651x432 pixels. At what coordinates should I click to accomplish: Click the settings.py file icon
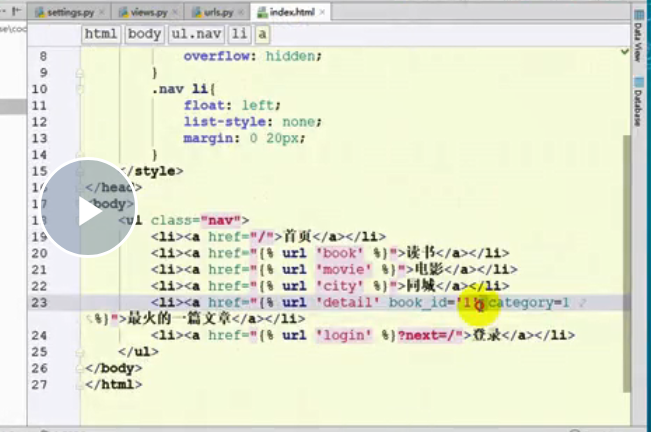tap(40, 12)
